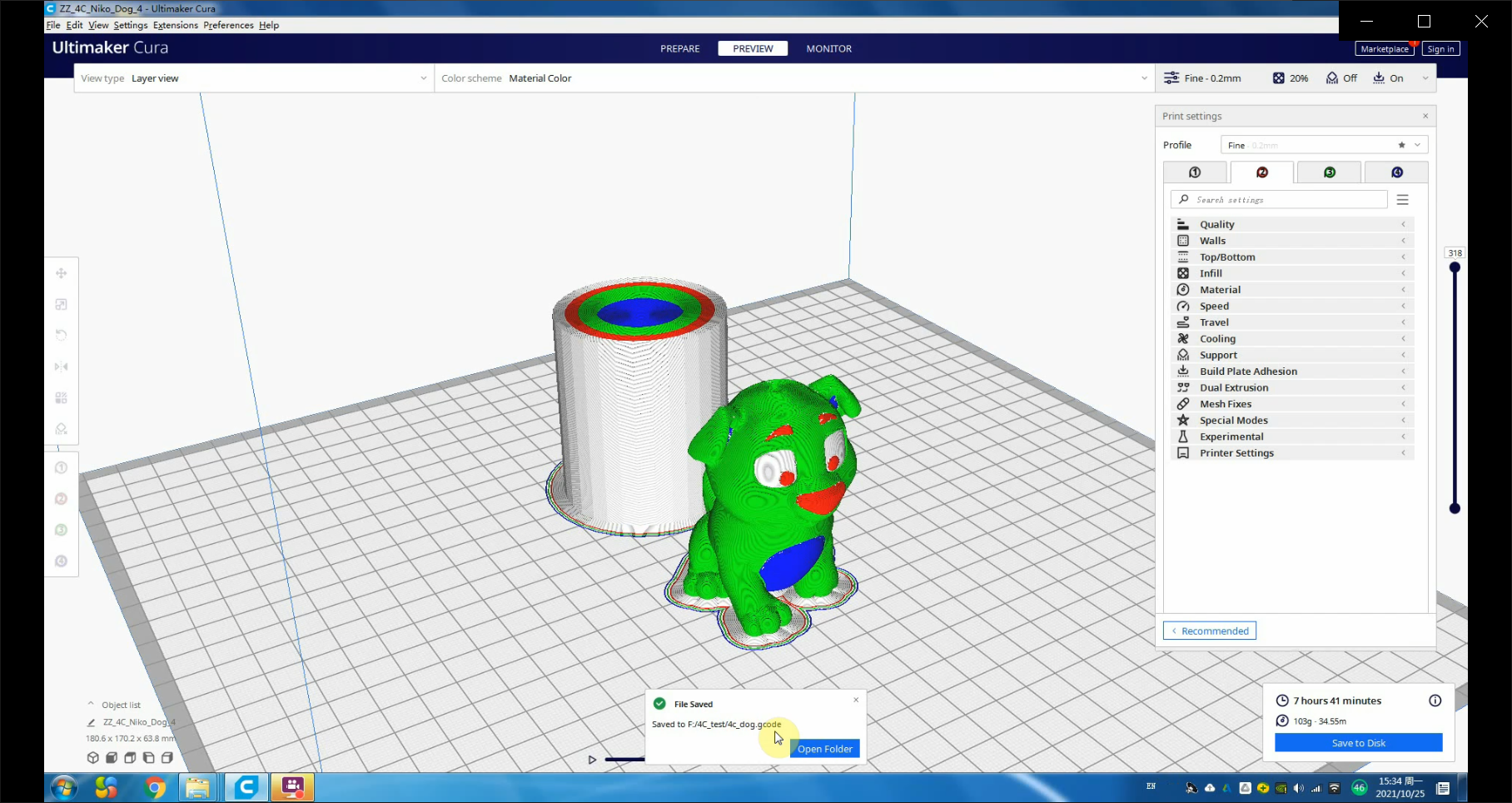Expand the Support settings category
Viewport: 1512px width, 803px height.
pos(1292,355)
